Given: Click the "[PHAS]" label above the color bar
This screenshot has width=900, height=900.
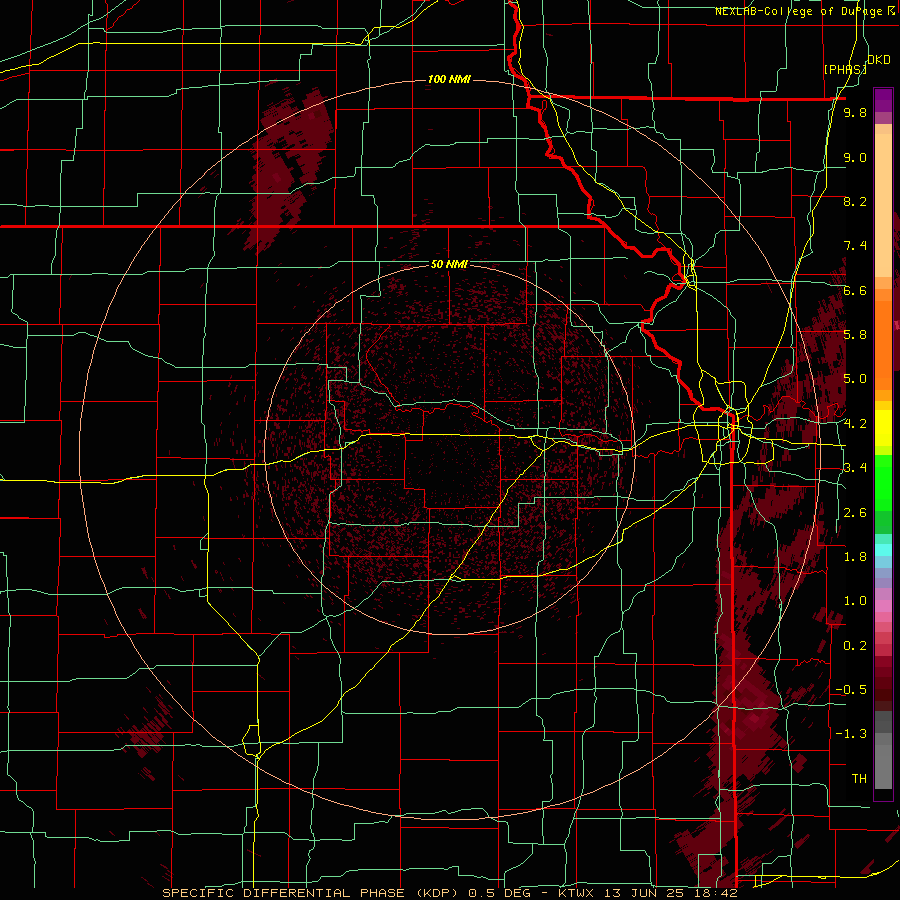Looking at the screenshot, I should click(x=845, y=69).
